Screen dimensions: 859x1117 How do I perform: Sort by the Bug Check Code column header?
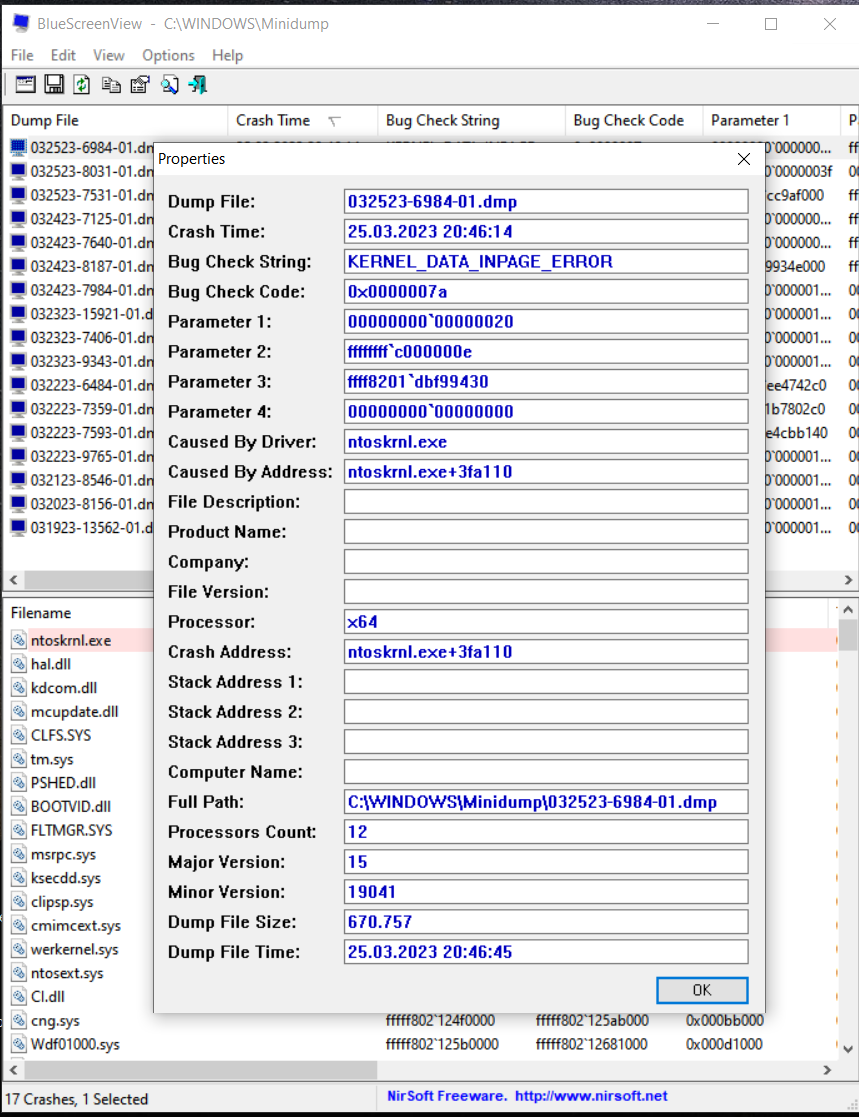(x=634, y=120)
